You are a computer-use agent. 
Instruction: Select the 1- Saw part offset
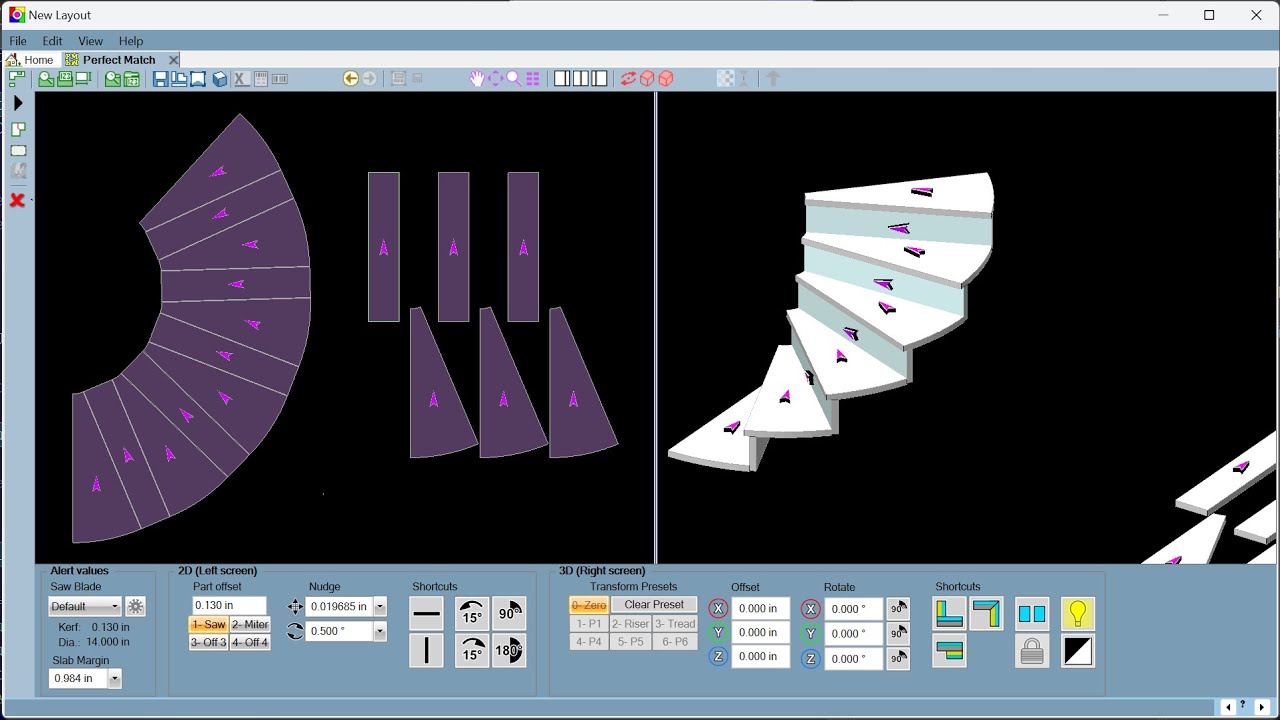(x=208, y=625)
